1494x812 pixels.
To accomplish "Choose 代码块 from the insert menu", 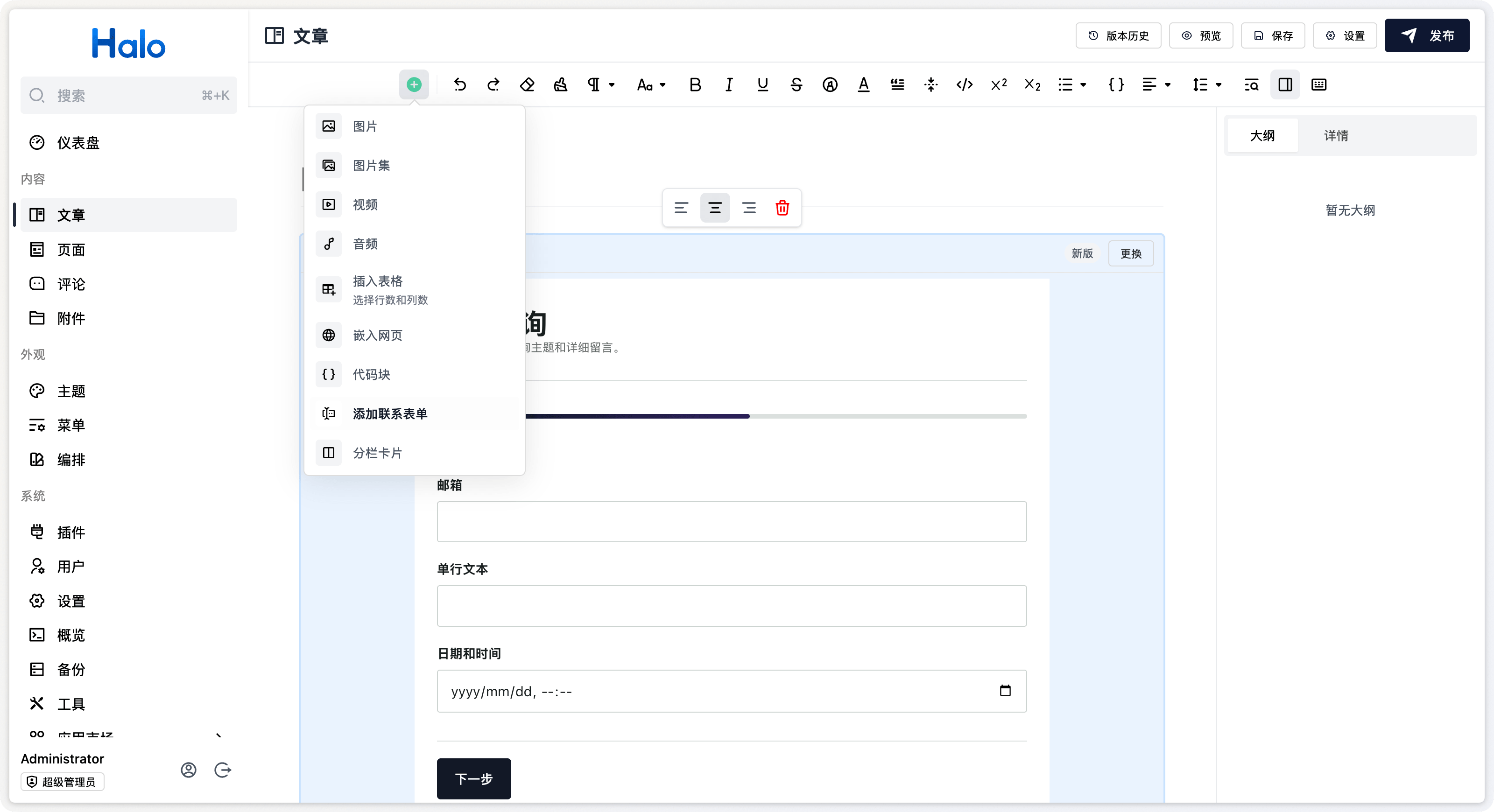I will pos(414,374).
